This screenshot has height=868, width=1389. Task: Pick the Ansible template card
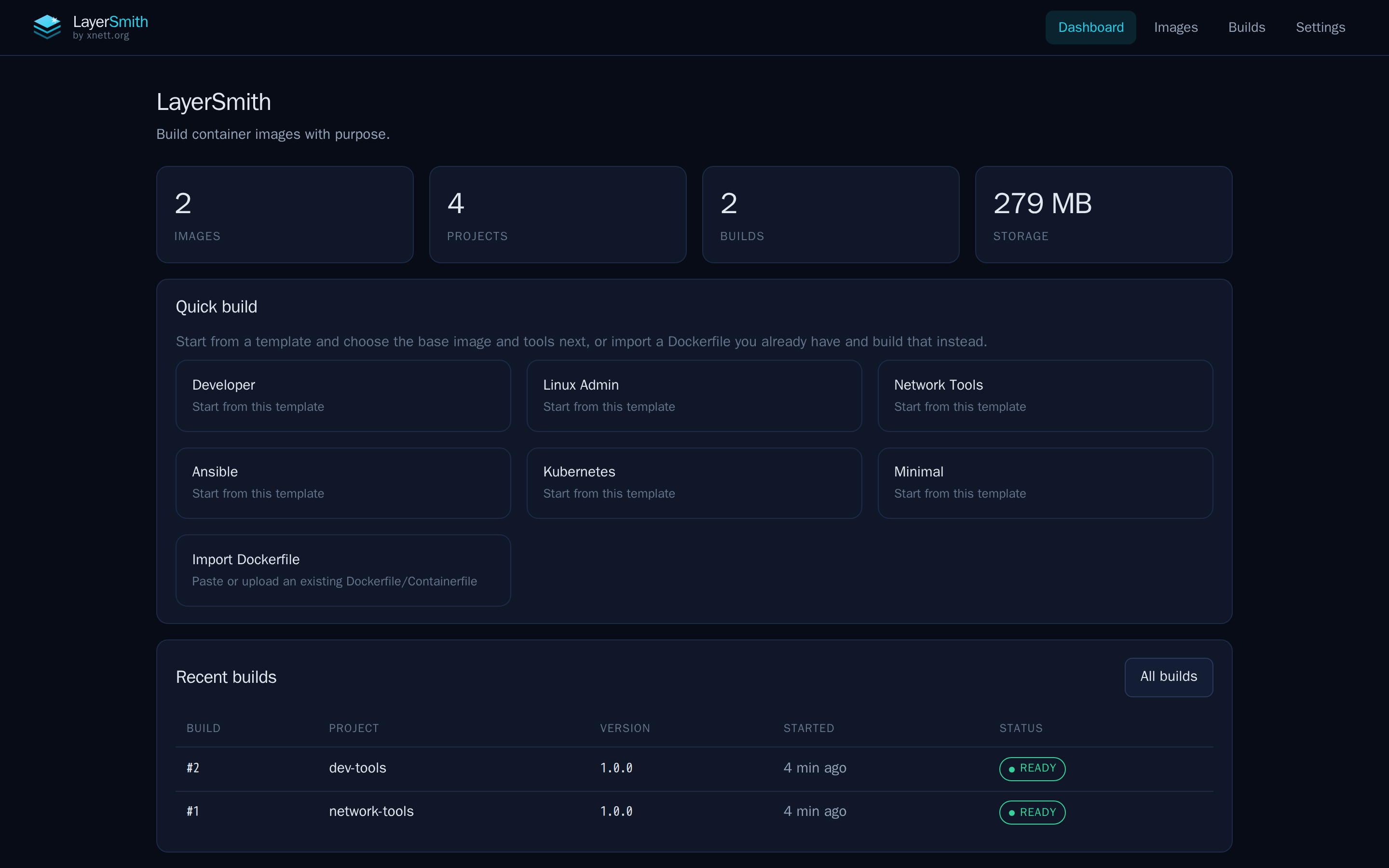343,483
